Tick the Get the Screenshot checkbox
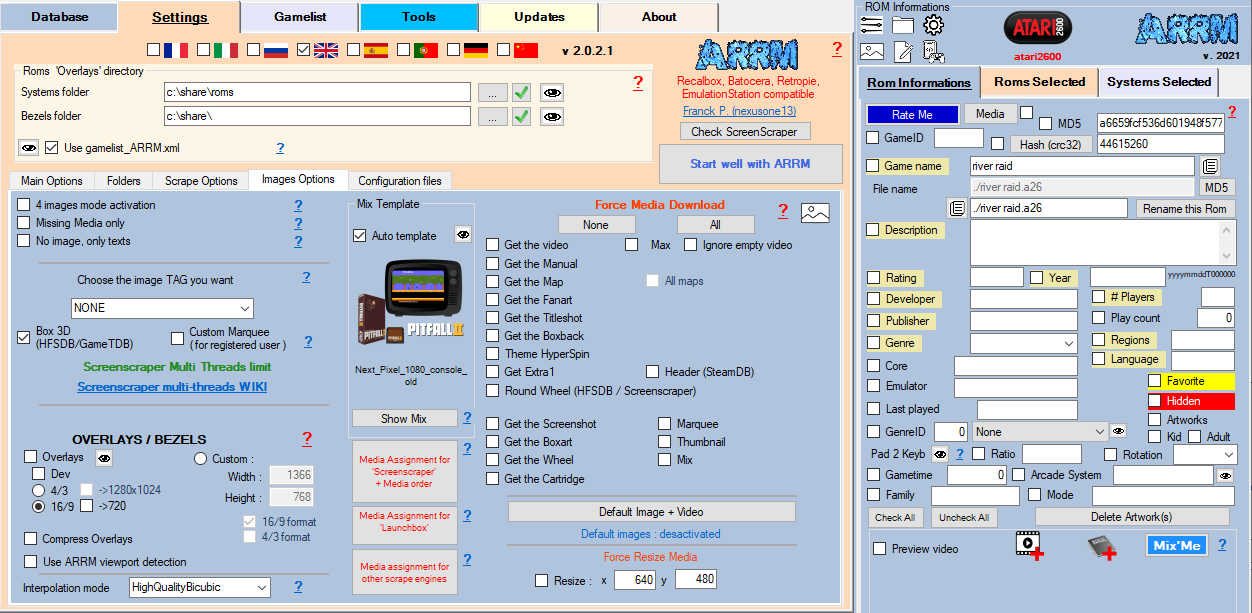This screenshot has height=613, width=1252. 493,424
